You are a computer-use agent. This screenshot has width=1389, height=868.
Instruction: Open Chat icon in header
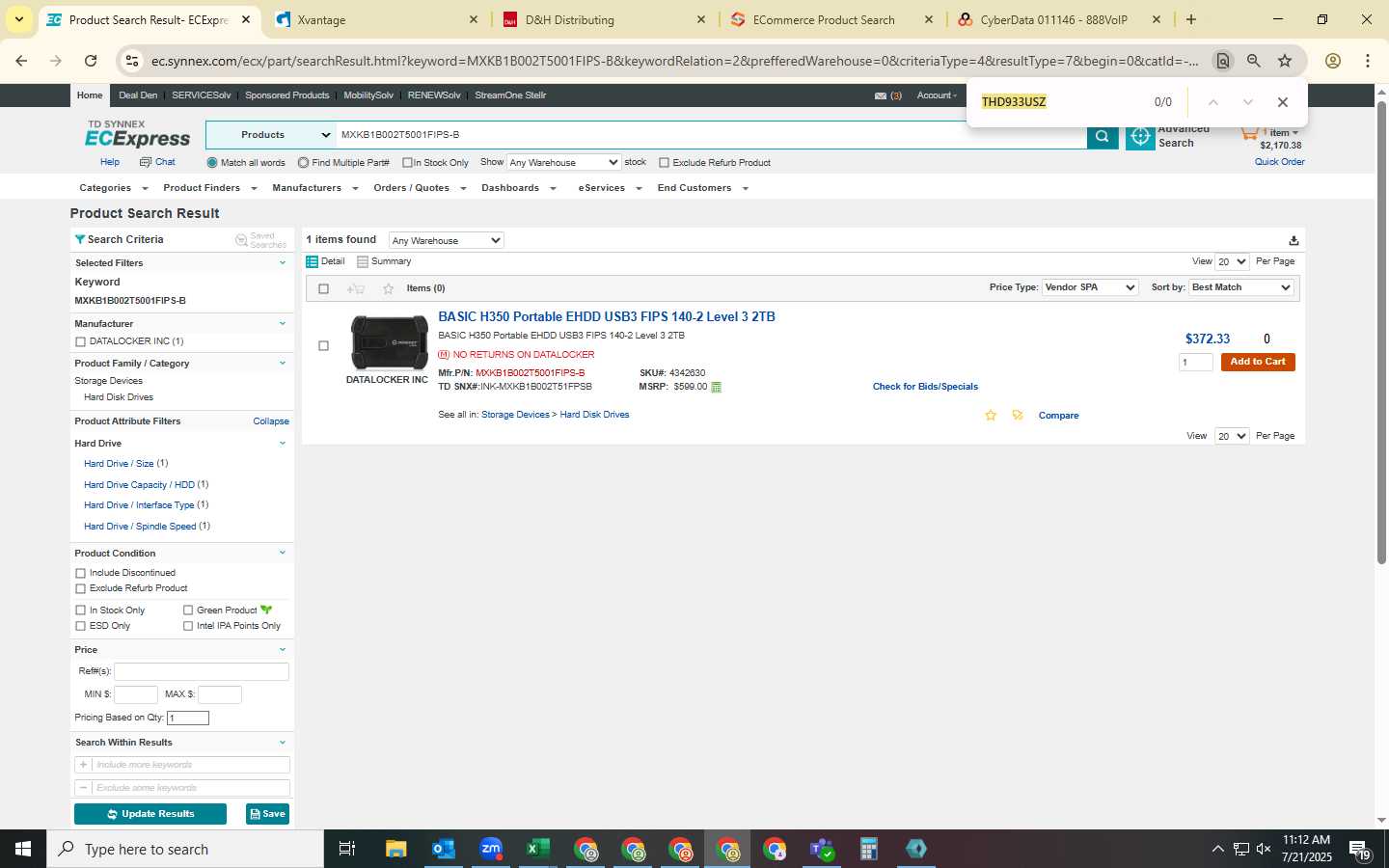(146, 162)
